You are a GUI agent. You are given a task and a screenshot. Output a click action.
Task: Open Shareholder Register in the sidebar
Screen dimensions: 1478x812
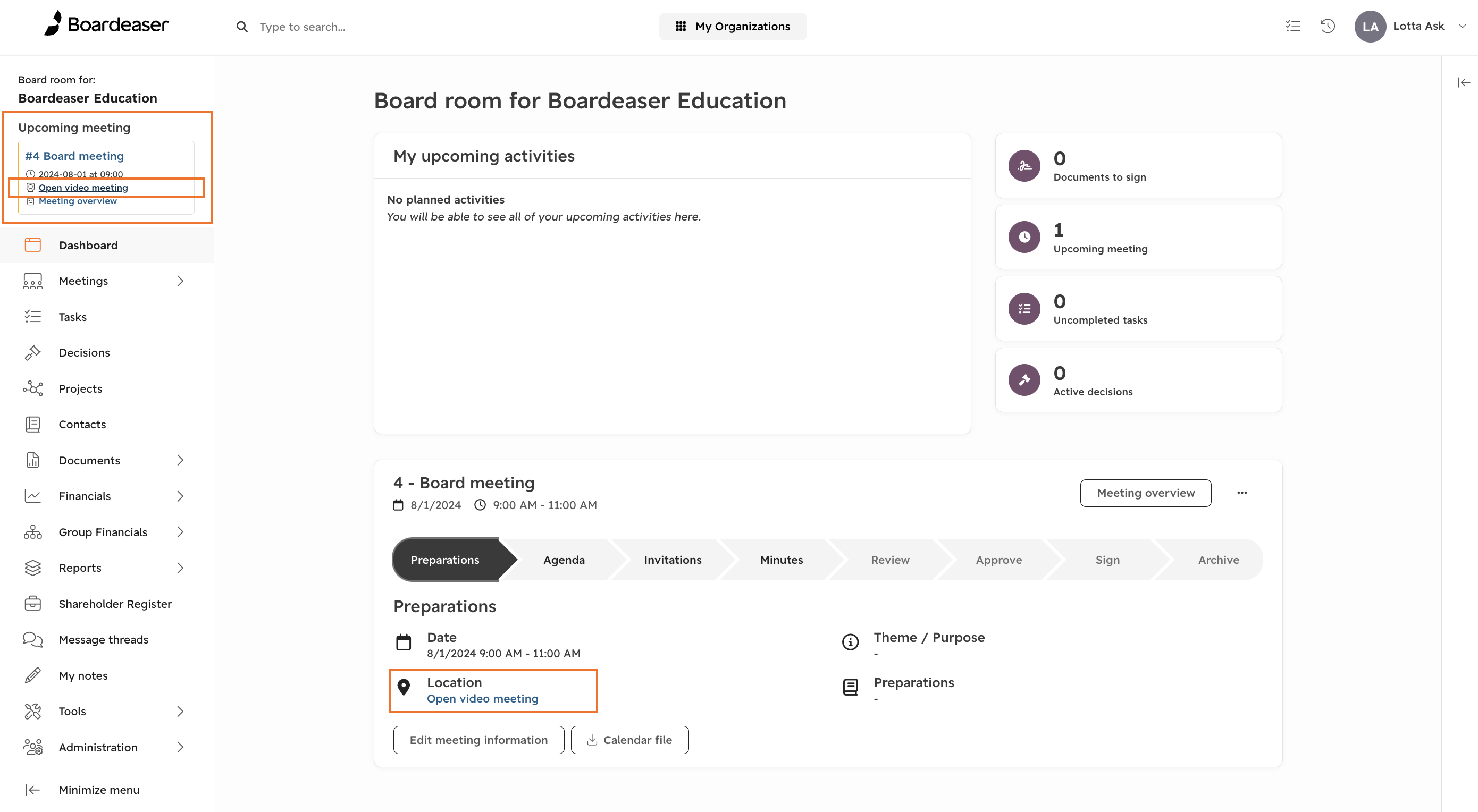coord(107,603)
